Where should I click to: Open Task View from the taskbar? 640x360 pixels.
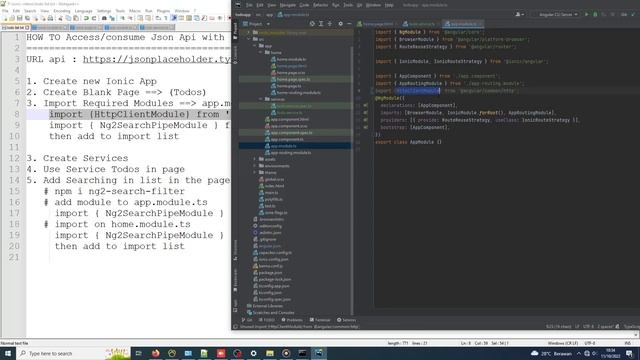point(139,353)
